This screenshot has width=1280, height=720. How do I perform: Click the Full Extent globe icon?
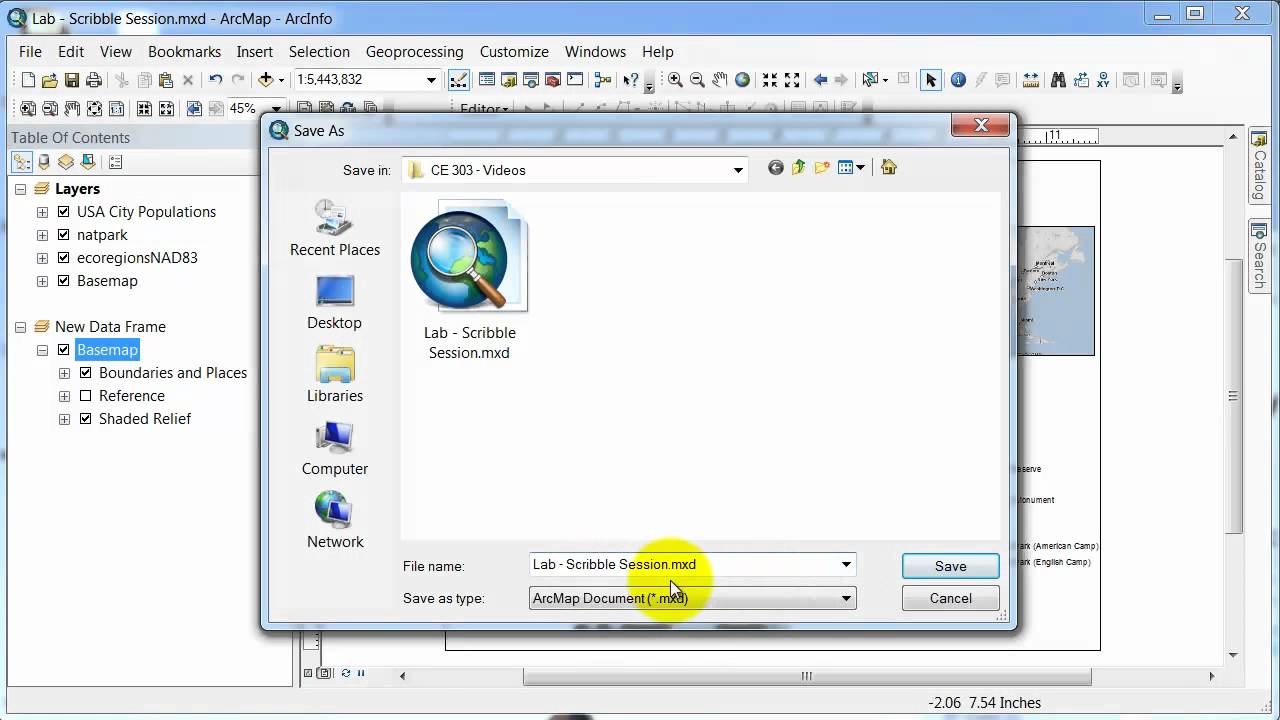click(742, 80)
